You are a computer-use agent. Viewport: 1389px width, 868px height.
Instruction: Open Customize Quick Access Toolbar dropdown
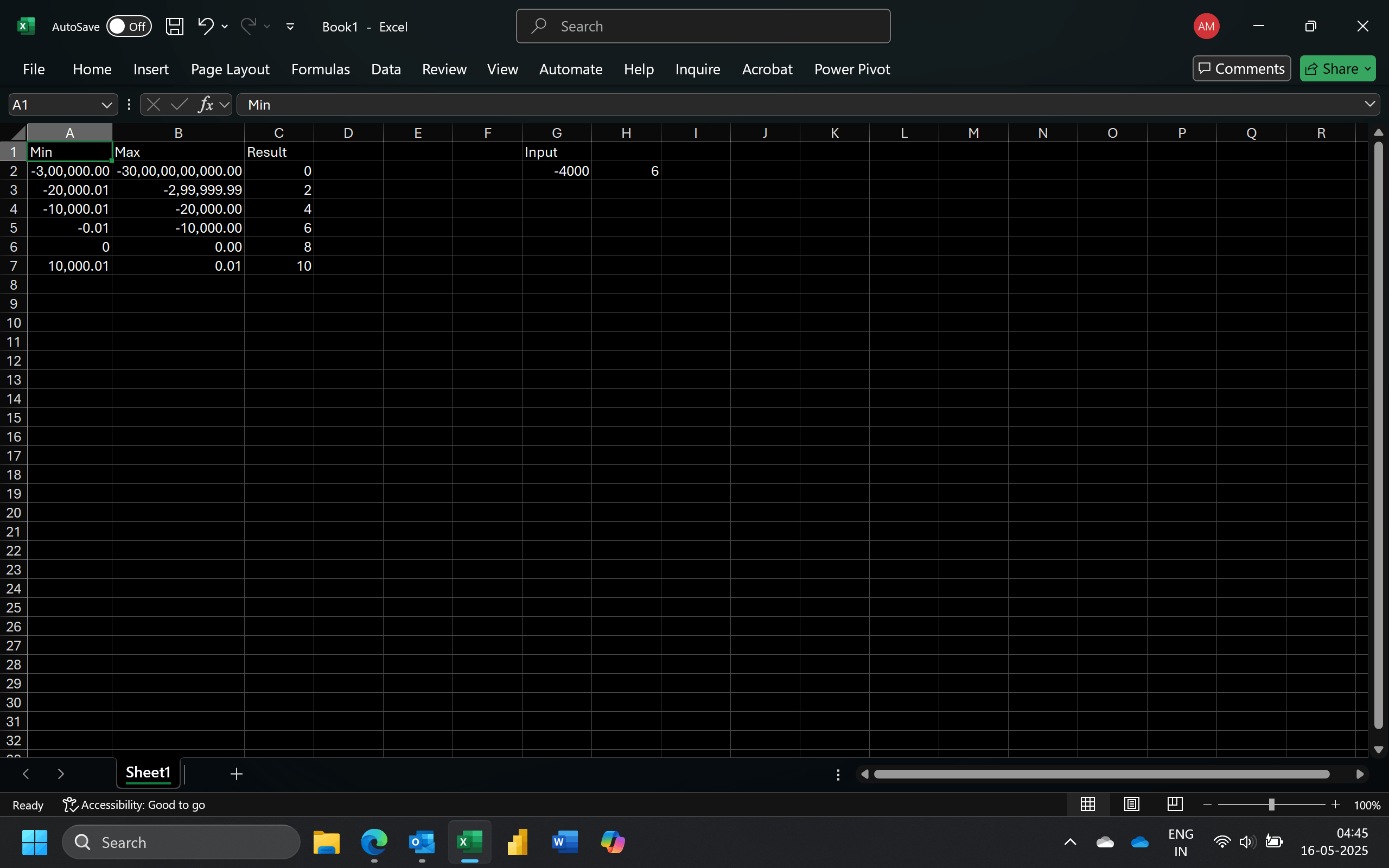click(x=290, y=27)
